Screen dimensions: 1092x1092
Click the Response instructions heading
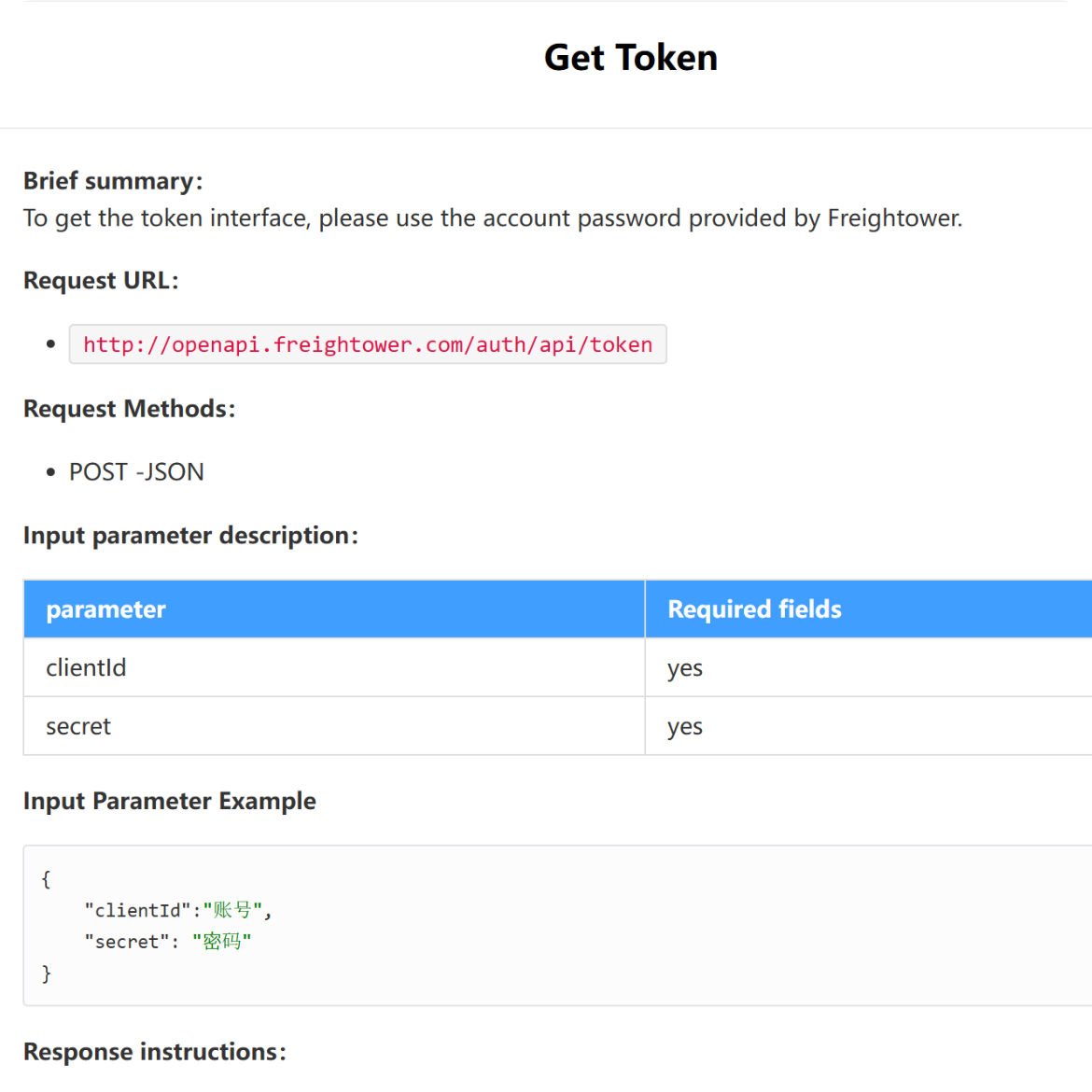[x=155, y=1052]
